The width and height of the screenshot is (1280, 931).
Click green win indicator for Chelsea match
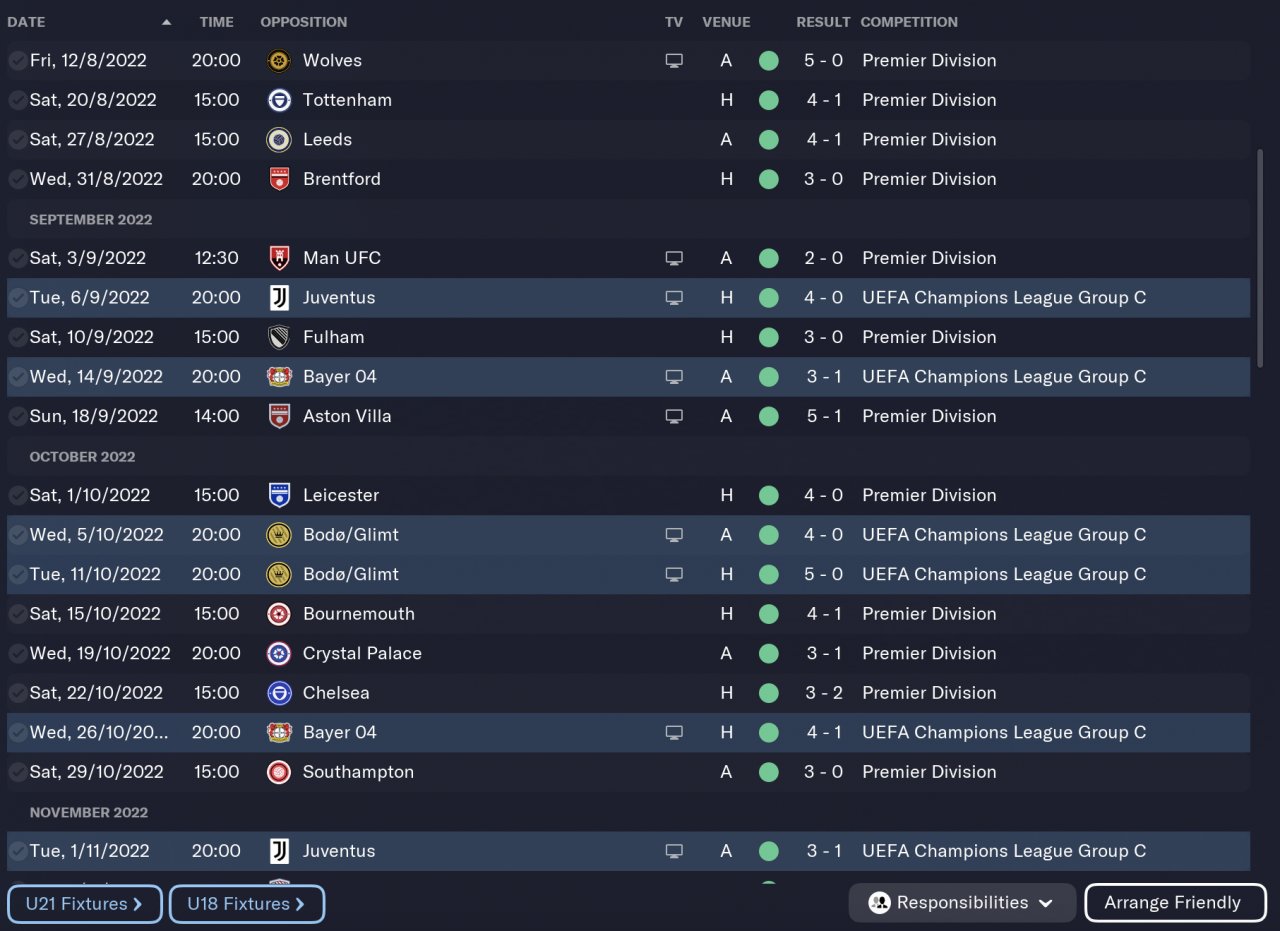pyautogui.click(x=768, y=693)
